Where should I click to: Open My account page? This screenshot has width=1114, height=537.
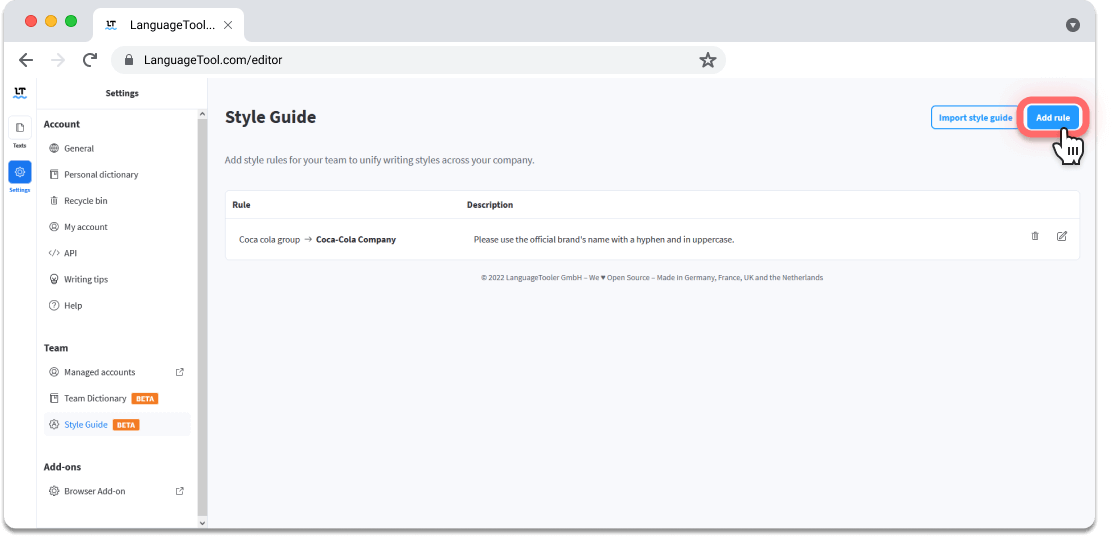click(x=85, y=227)
